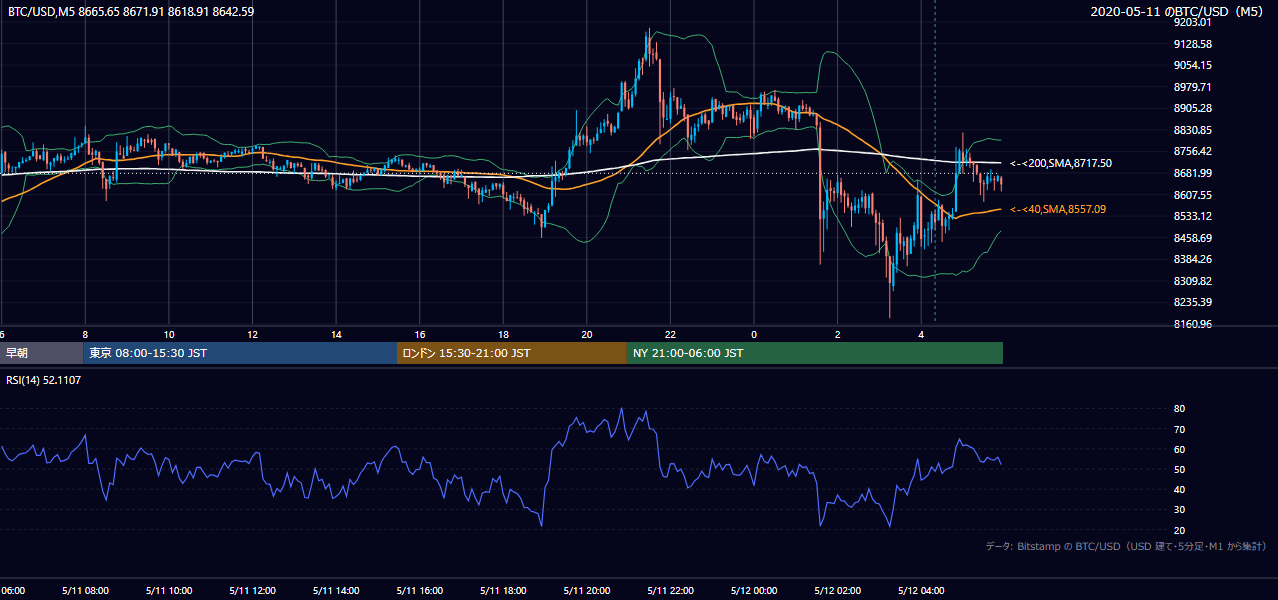The image size is (1278, 600).
Task: Click the RSI(14) 52.1107 indicator label
Action: click(x=44, y=380)
